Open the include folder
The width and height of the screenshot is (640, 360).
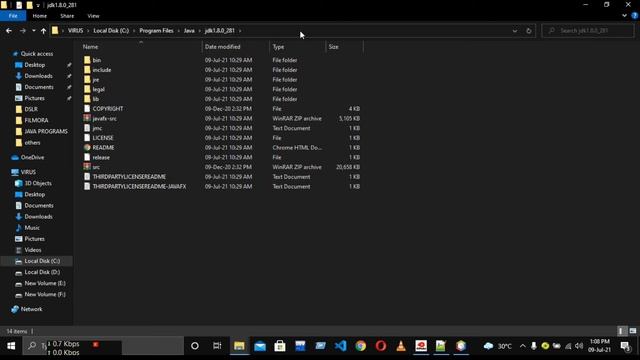pyautogui.click(x=102, y=70)
